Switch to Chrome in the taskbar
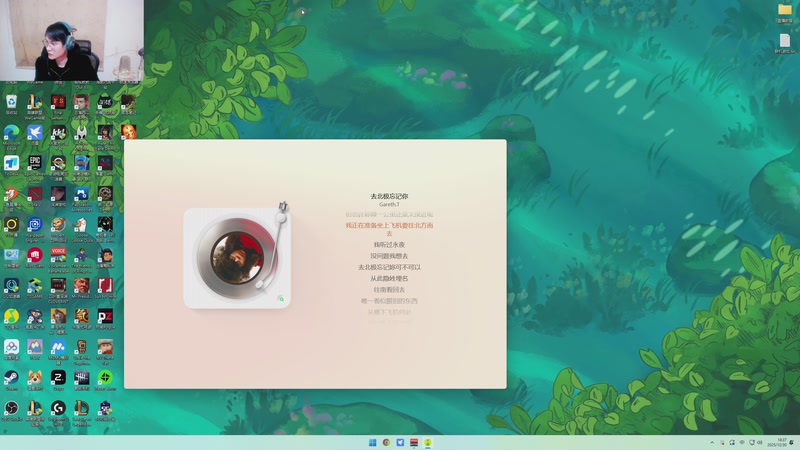 (x=386, y=442)
